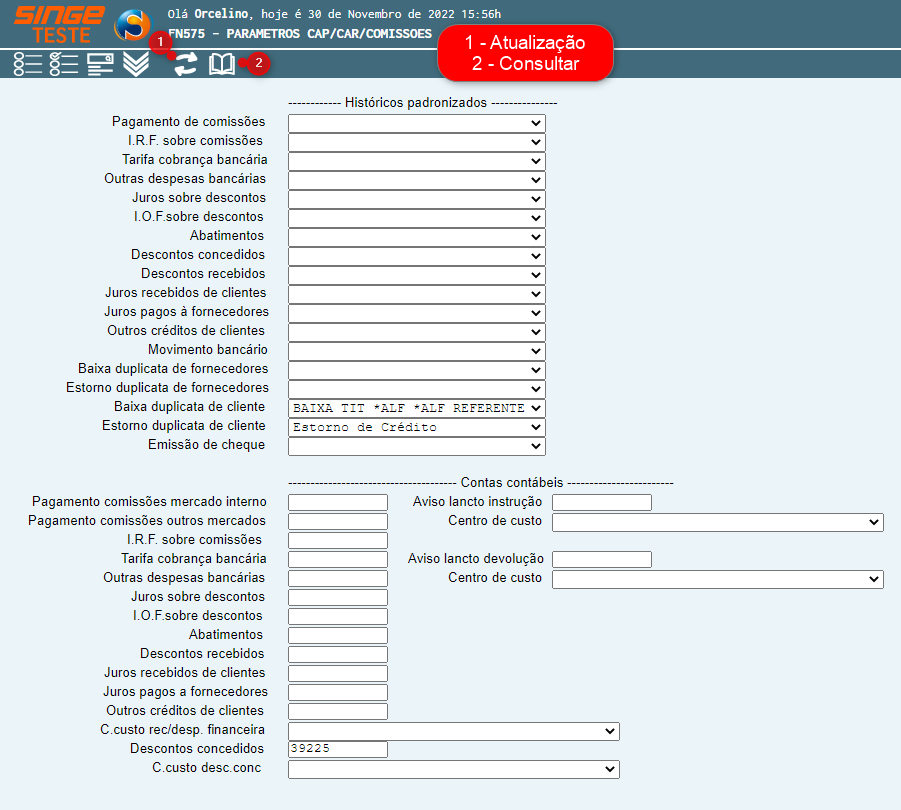Open the Pagamento de comissões dropdown

pos(416,123)
